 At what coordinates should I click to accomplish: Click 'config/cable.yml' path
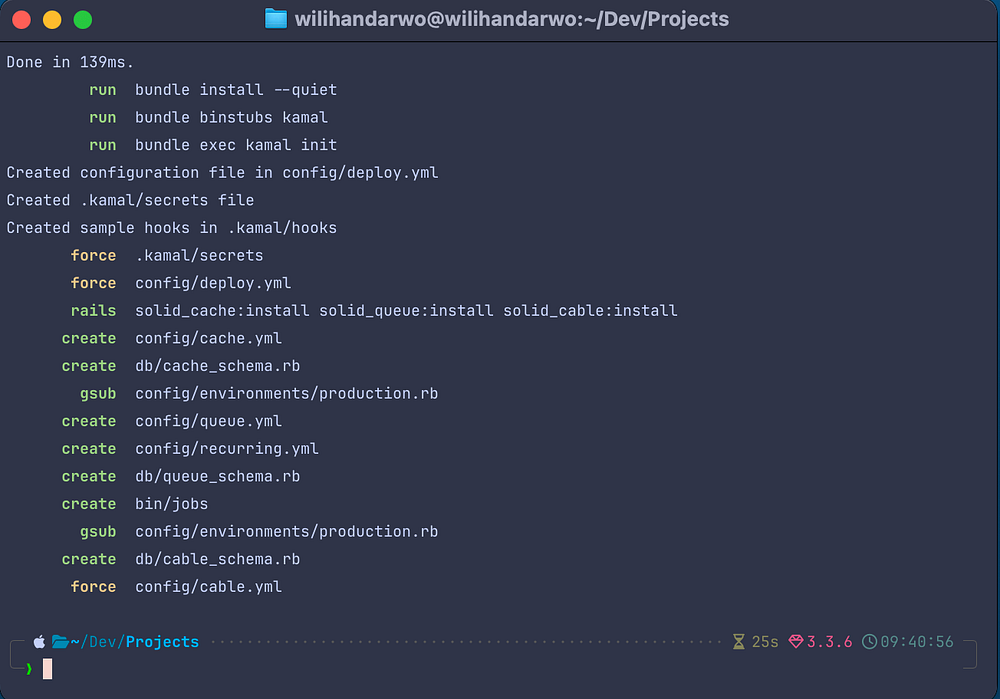point(209,587)
